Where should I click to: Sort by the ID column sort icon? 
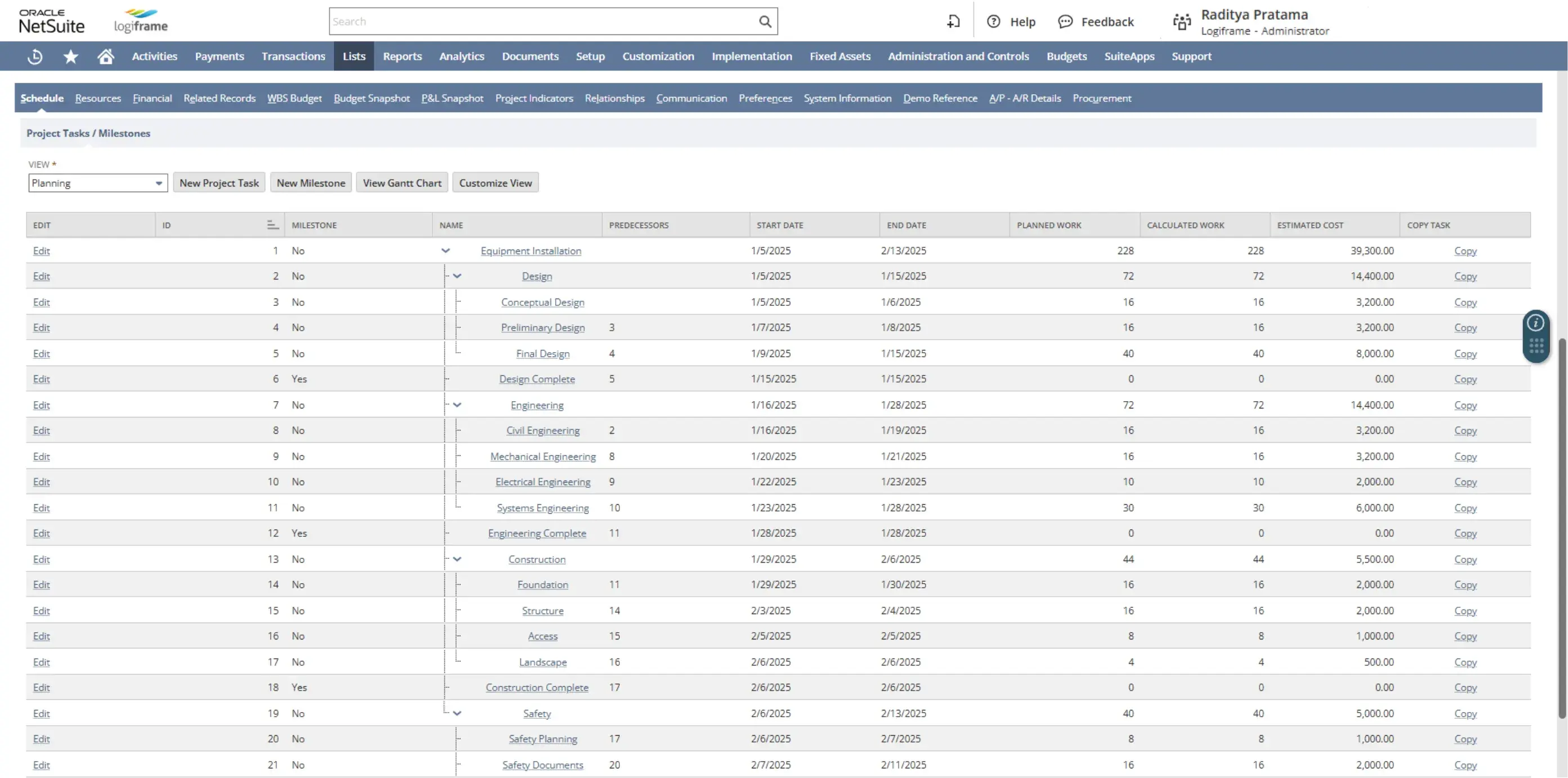coord(272,225)
